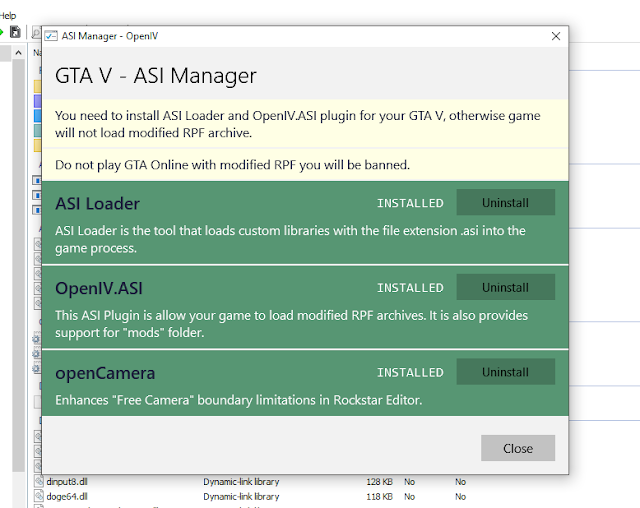This screenshot has width=640, height=508.
Task: Click the scroll-up arrow of the left panel
Action: (x=18, y=53)
